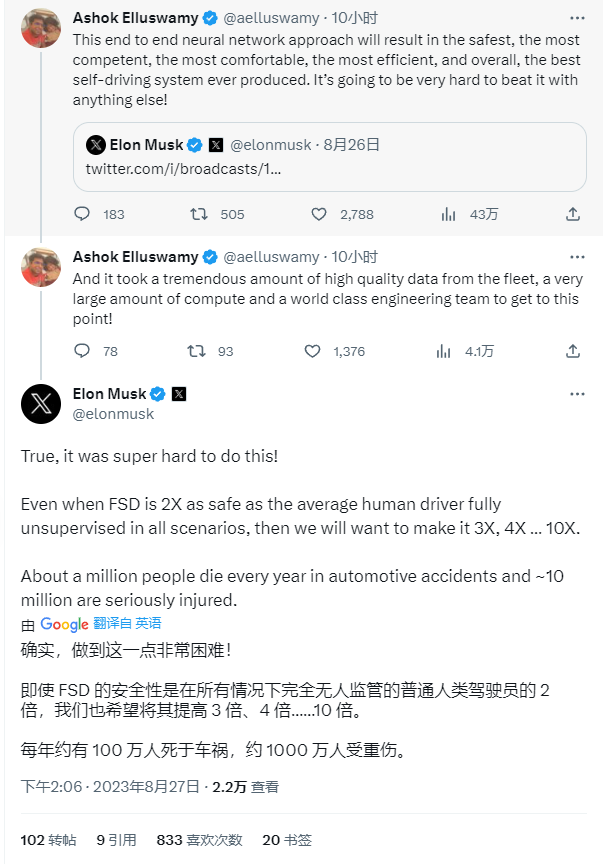Share the first Ashok Elluswamy tweet

point(573,214)
